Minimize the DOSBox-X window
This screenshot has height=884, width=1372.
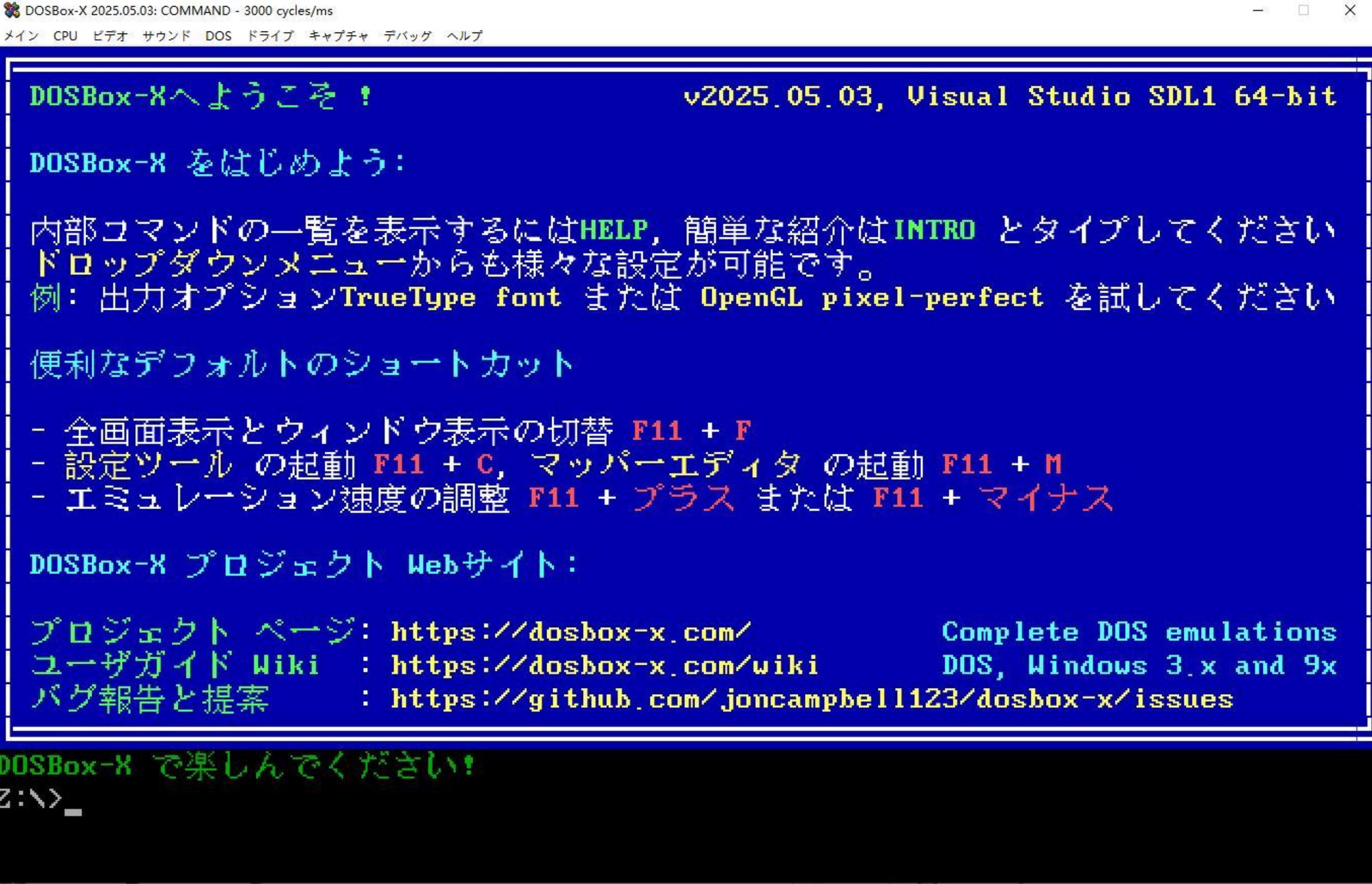pos(1258,10)
